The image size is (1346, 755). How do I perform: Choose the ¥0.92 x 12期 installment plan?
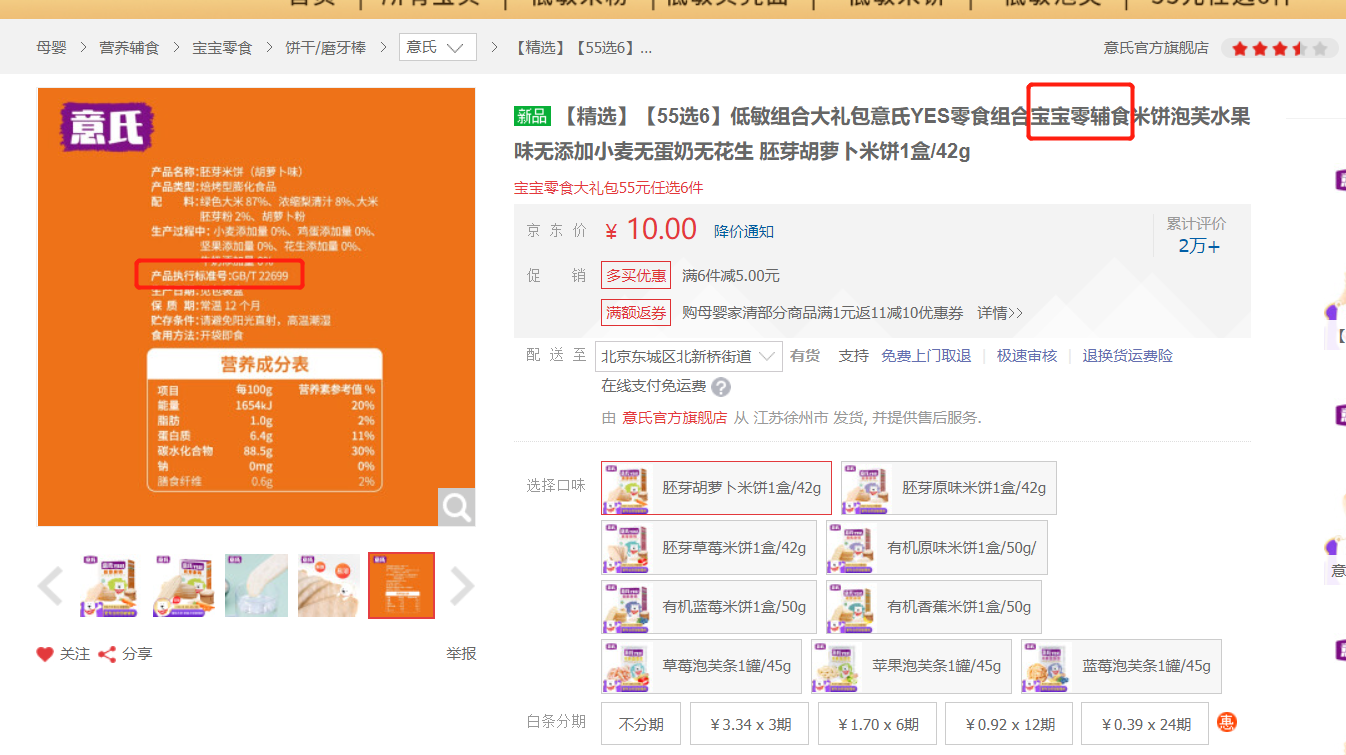[x=1009, y=724]
